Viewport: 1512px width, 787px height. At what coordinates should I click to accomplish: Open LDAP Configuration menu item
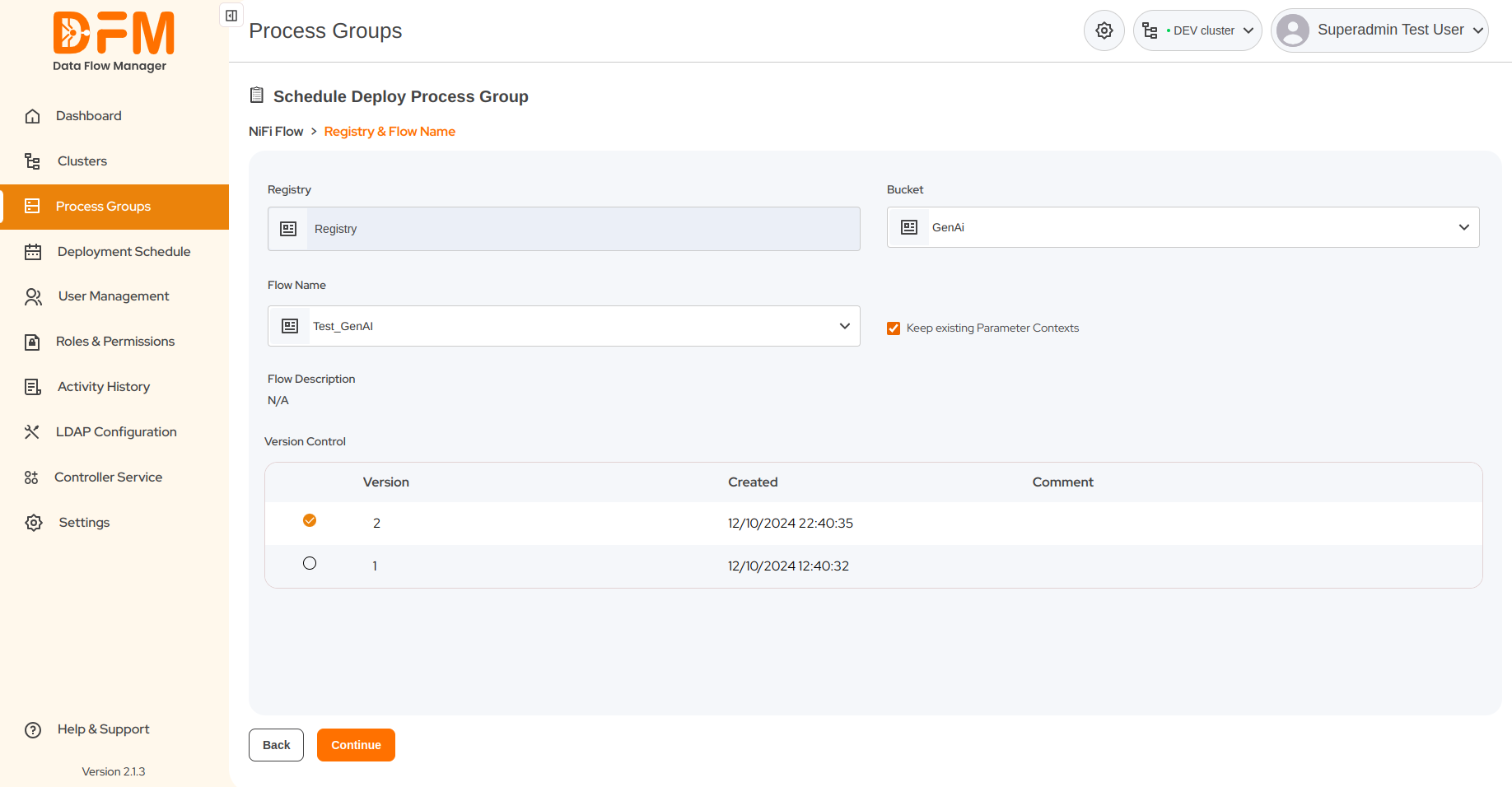pos(114,432)
